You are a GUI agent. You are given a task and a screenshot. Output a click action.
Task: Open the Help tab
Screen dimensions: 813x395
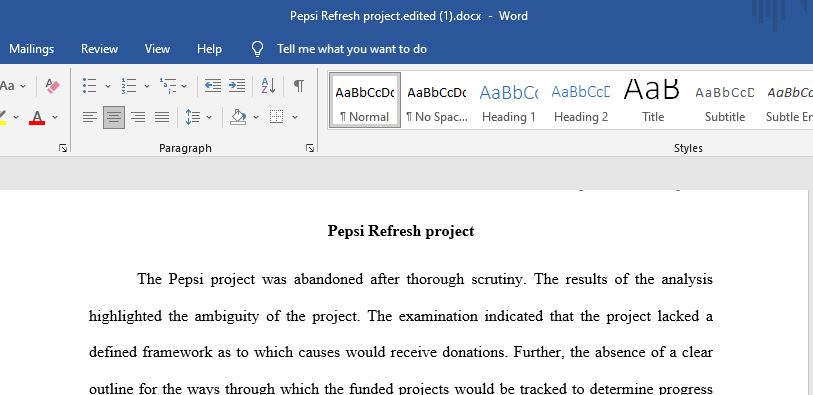(x=209, y=49)
